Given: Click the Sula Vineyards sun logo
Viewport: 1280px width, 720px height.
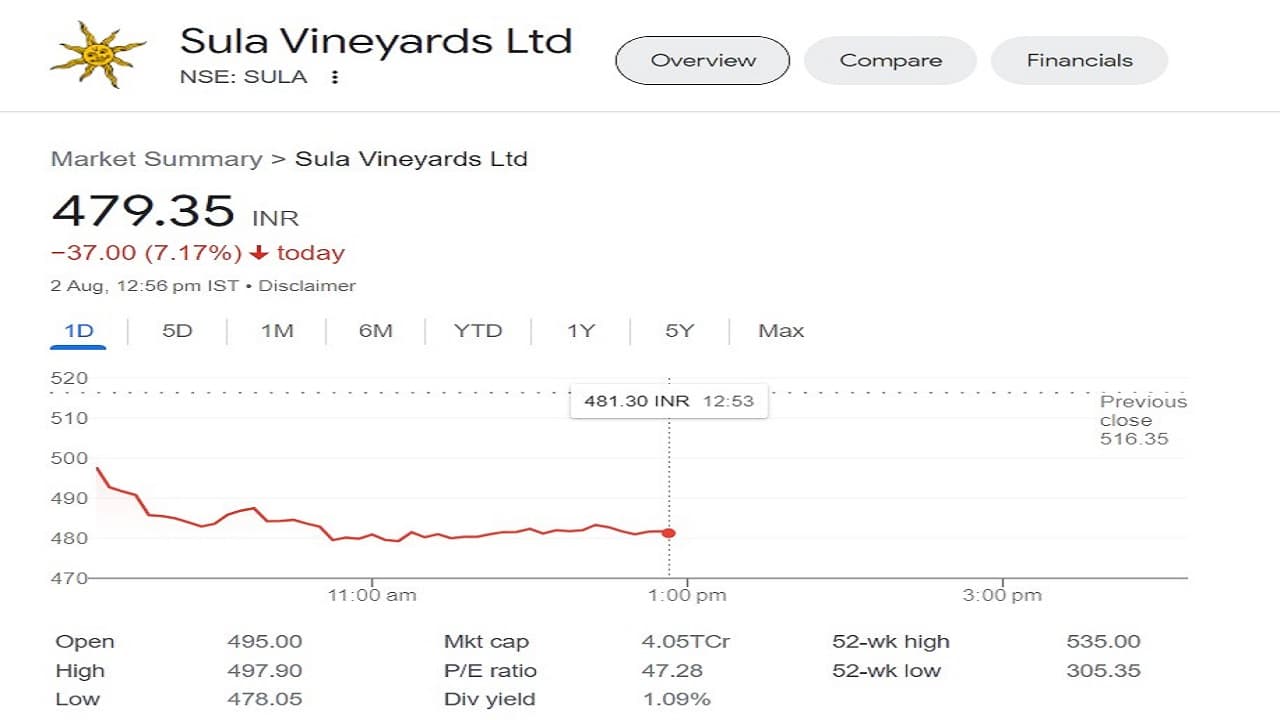Looking at the screenshot, I should (x=98, y=54).
